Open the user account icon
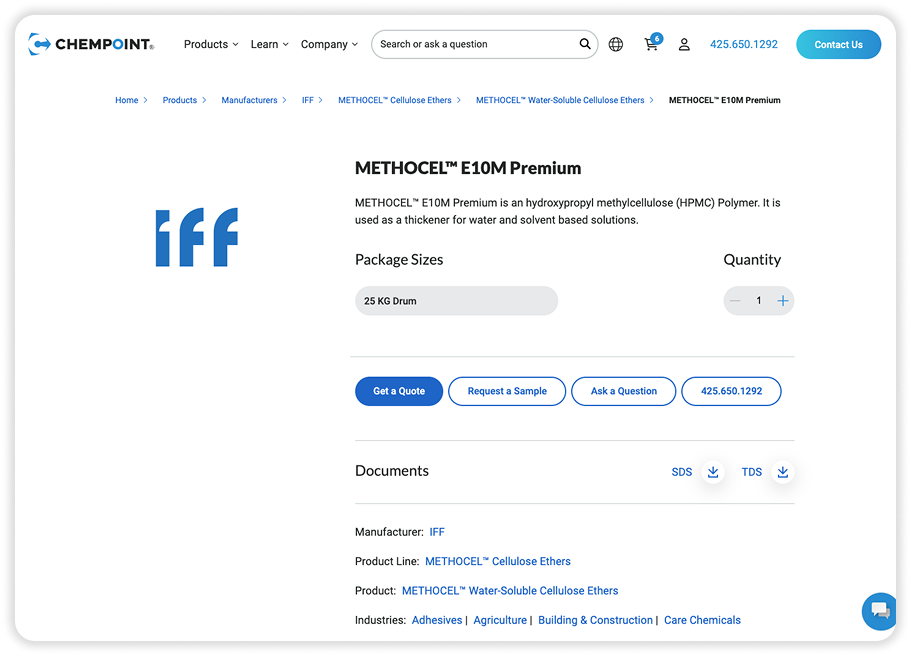 point(684,44)
